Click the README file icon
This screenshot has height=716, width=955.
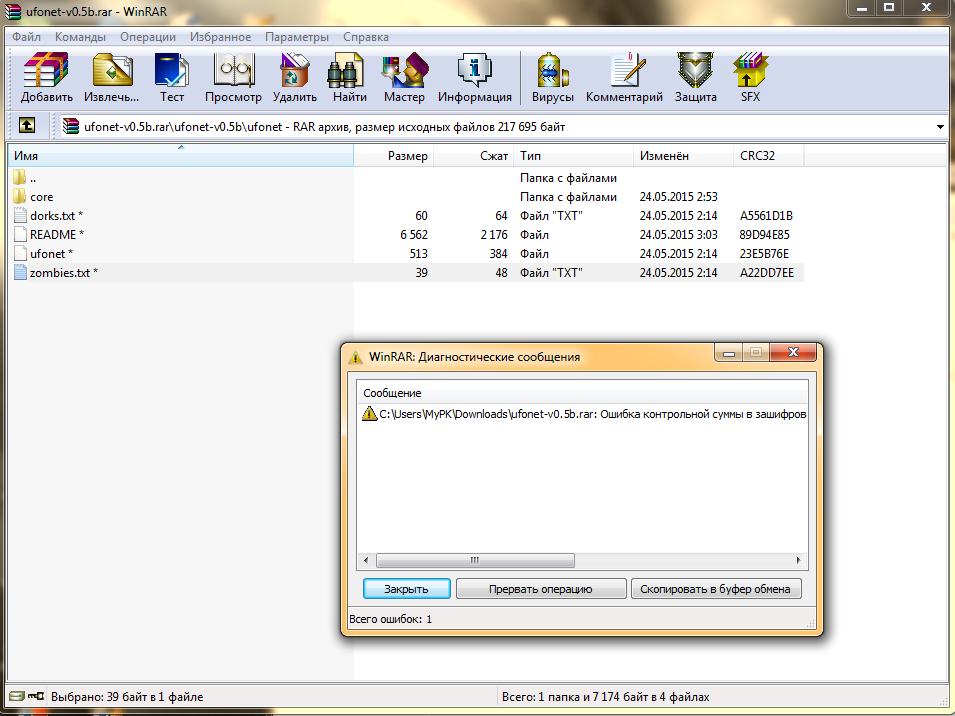(20, 234)
